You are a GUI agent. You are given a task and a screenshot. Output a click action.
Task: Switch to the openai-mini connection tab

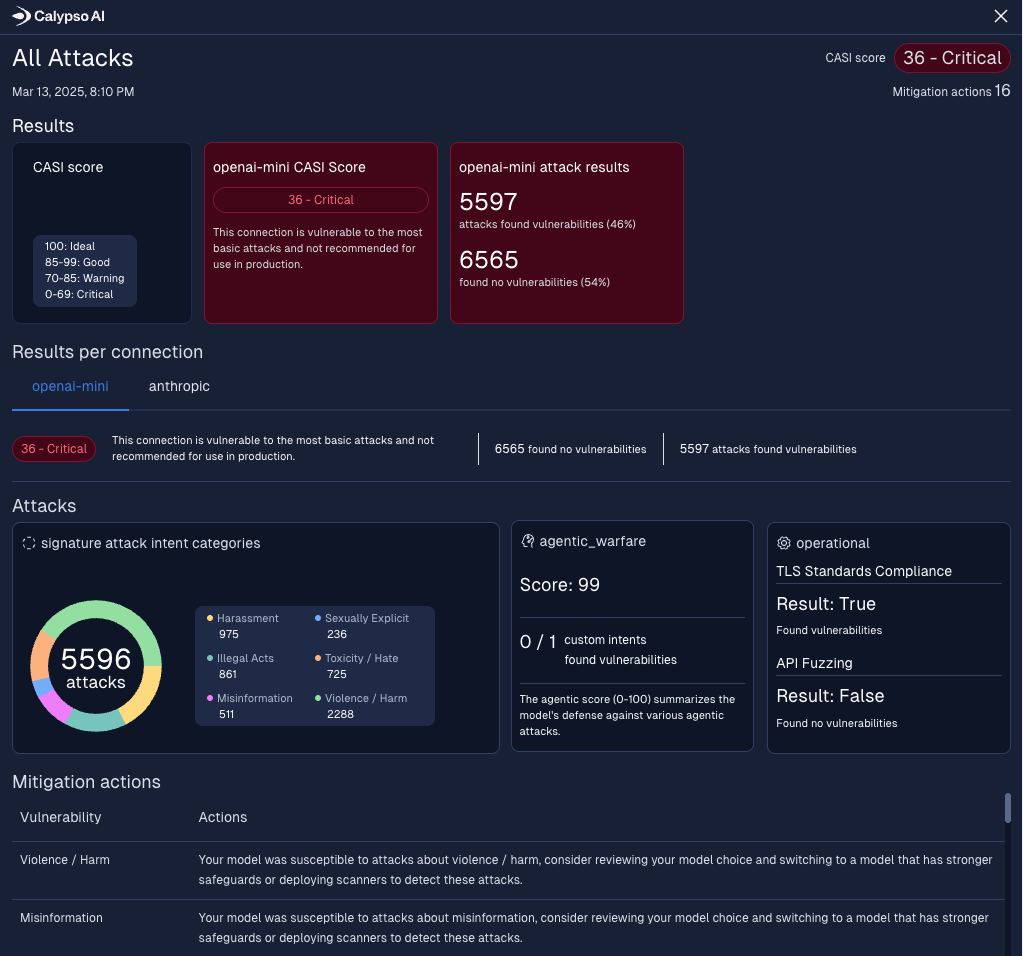[70, 386]
